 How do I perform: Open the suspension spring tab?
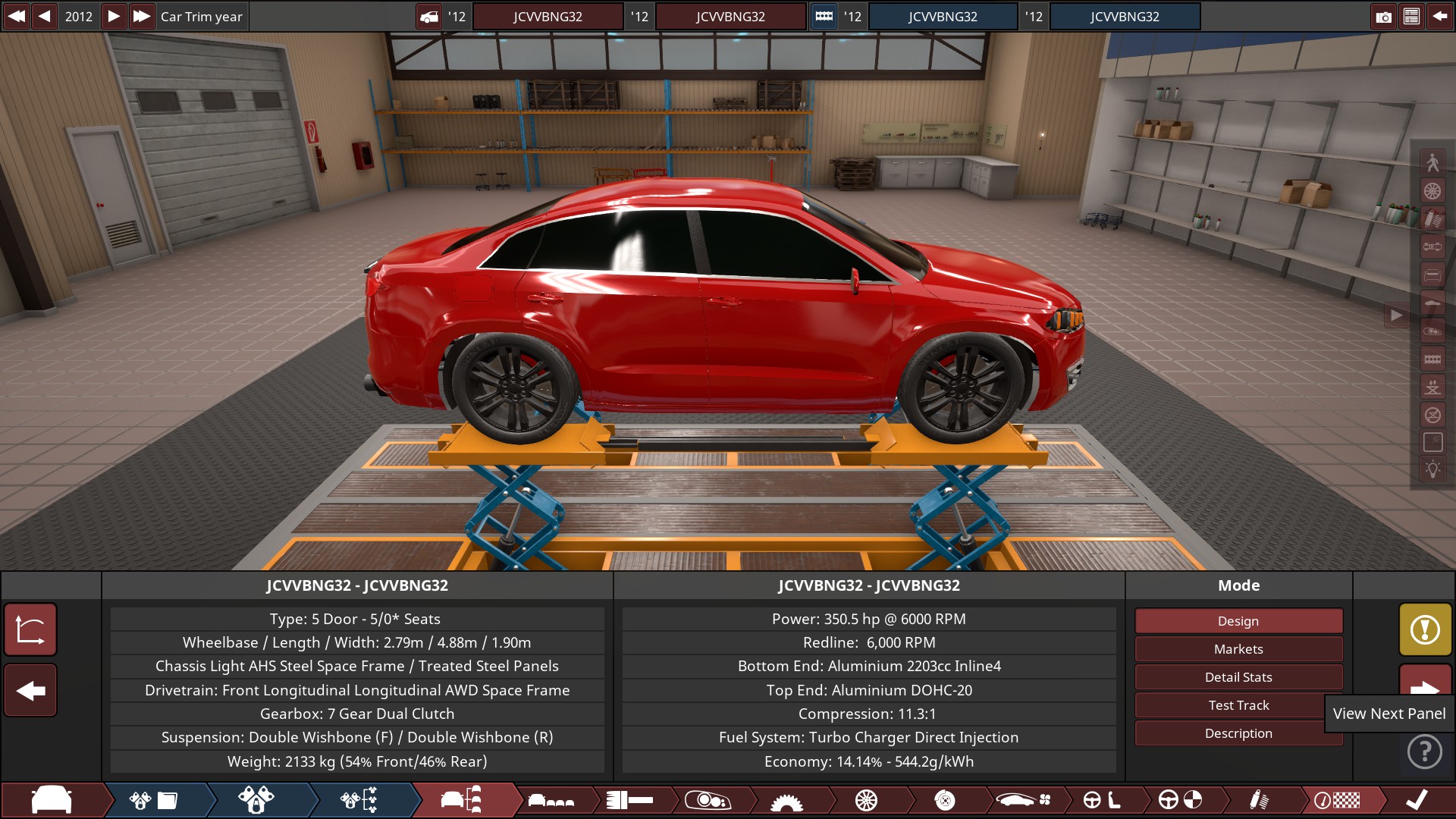pos(1259,800)
